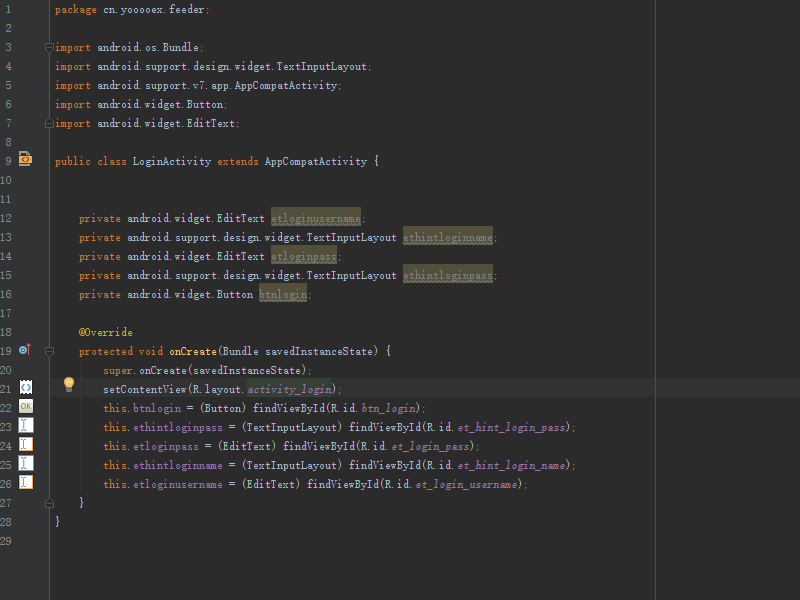Select the highlighted btnlogin field name
The width and height of the screenshot is (800, 600).
coord(281,294)
